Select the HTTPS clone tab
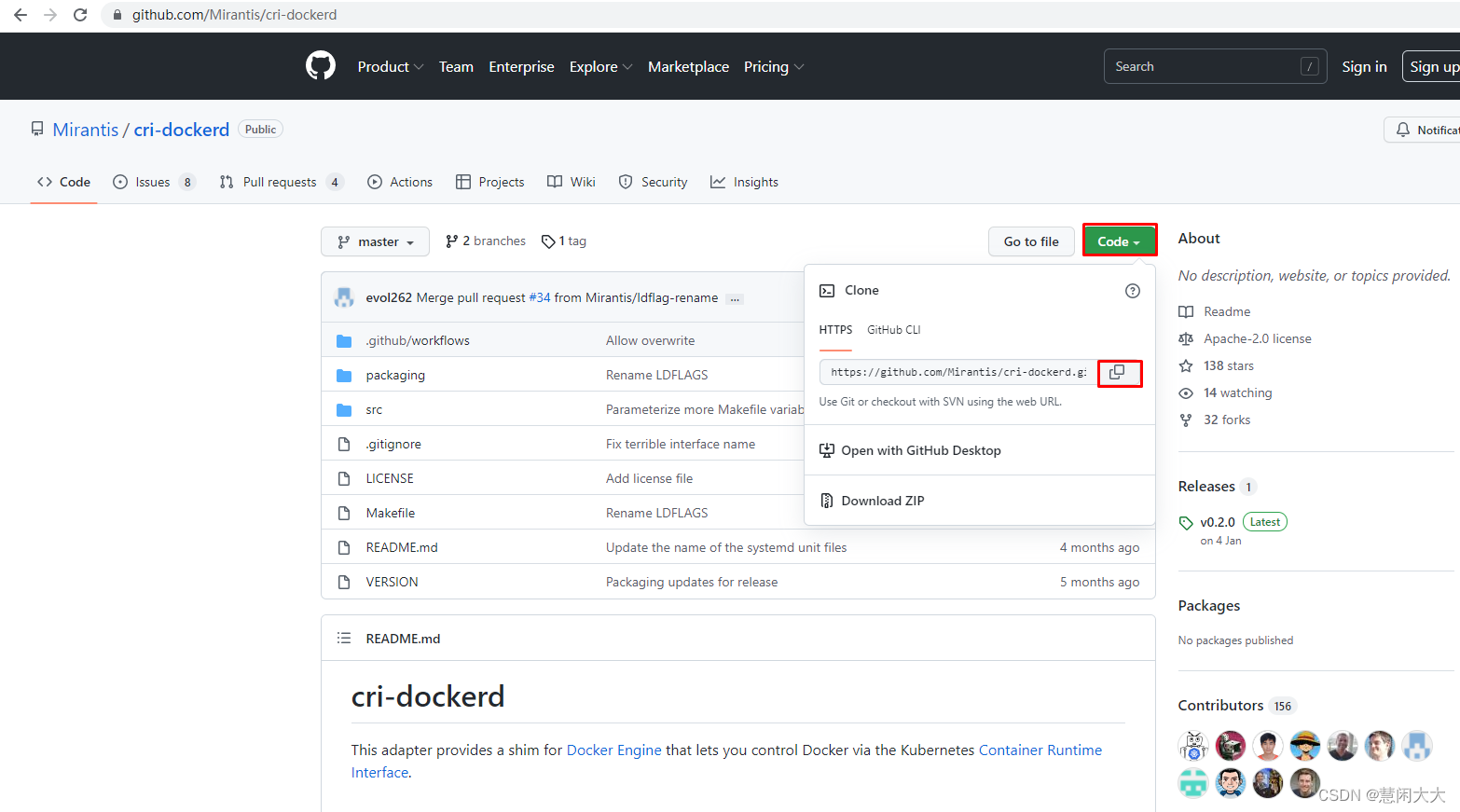Screen dimensions: 1460x812 click(x=835, y=330)
